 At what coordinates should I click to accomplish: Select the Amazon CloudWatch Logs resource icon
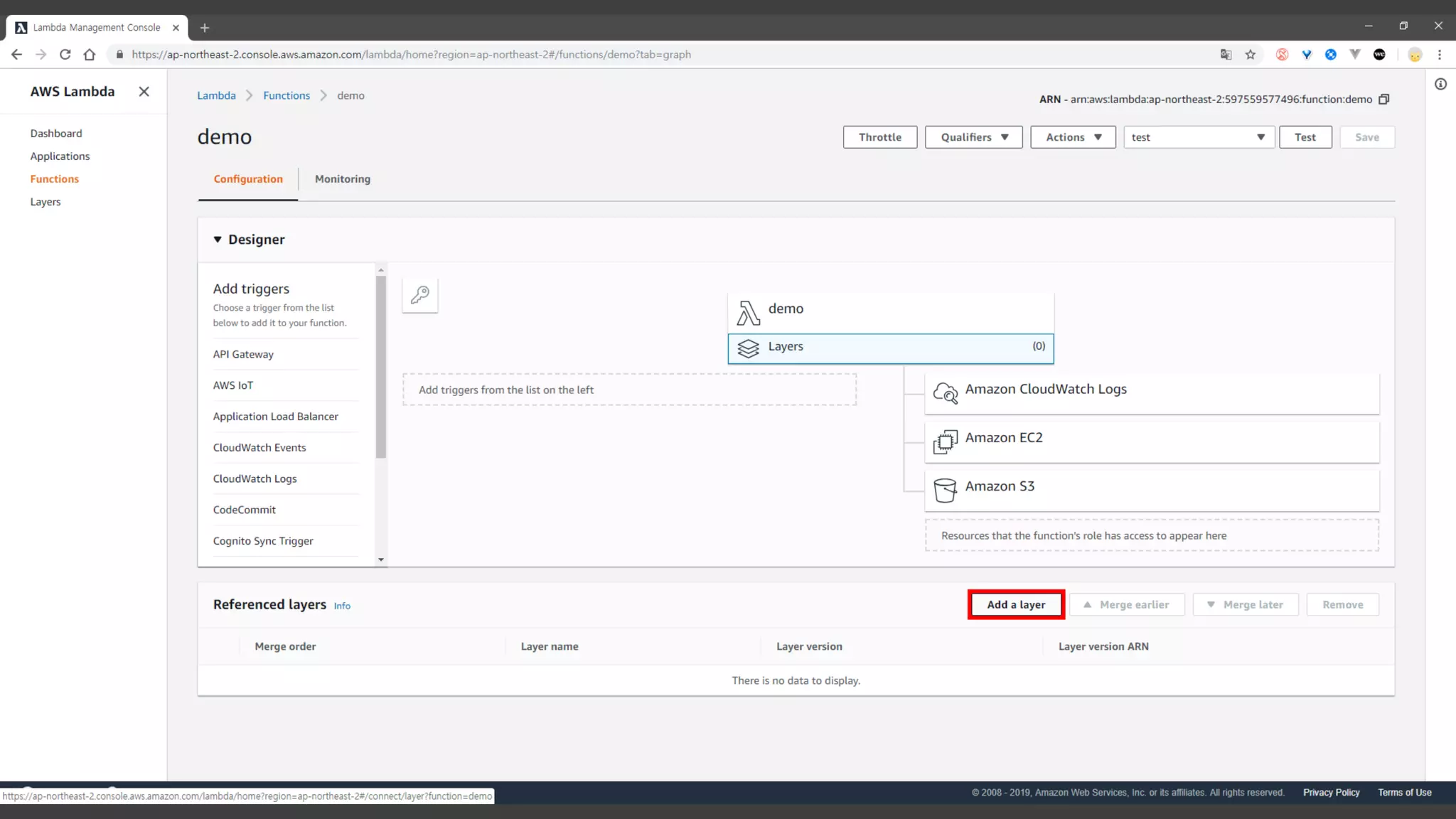point(945,392)
